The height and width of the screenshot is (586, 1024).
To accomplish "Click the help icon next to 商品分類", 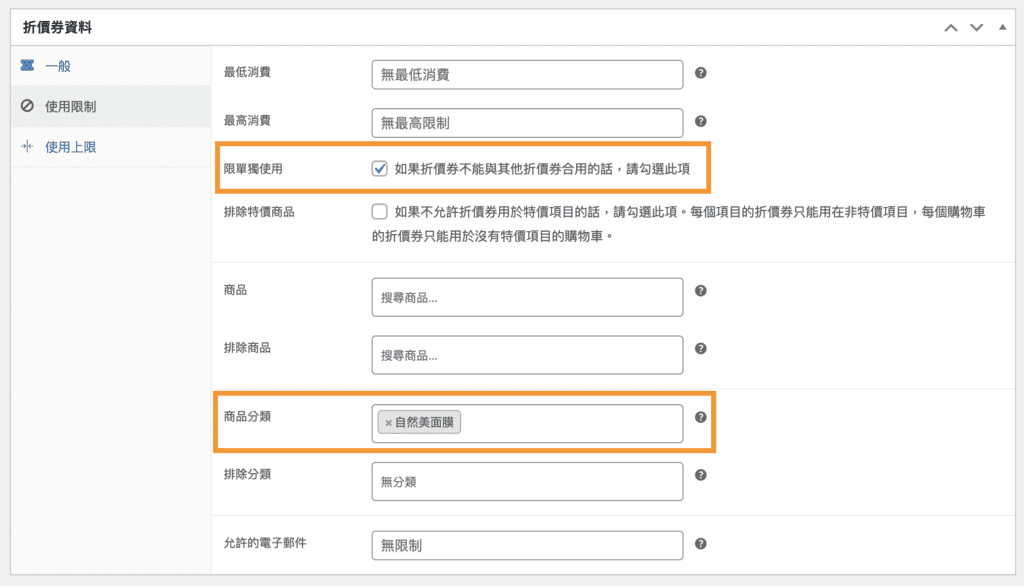I will click(x=701, y=416).
